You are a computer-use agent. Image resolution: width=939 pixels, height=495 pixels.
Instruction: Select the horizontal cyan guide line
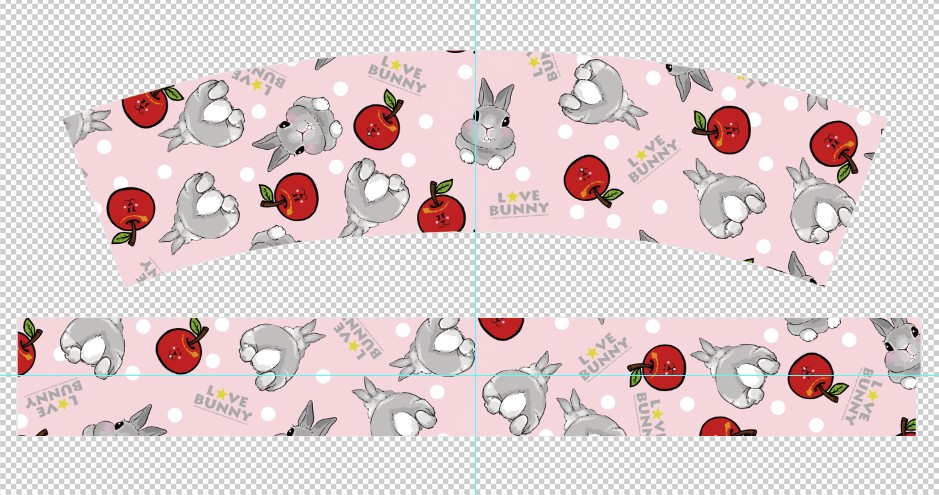pyautogui.click(x=300, y=375)
